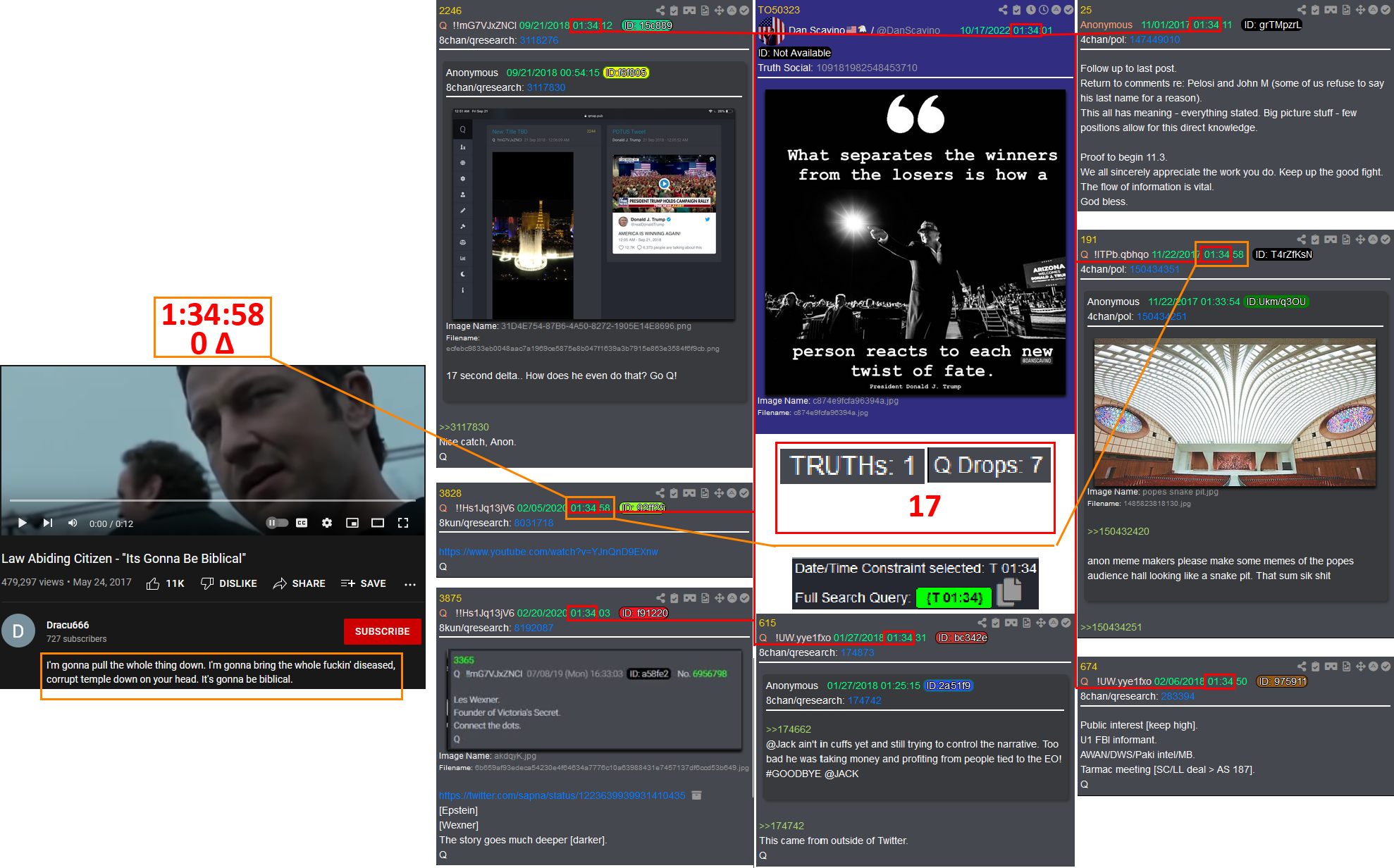Viewport: 1394px width, 868px height.
Task: Click the clipboard icon on post 3875
Action: (674, 598)
